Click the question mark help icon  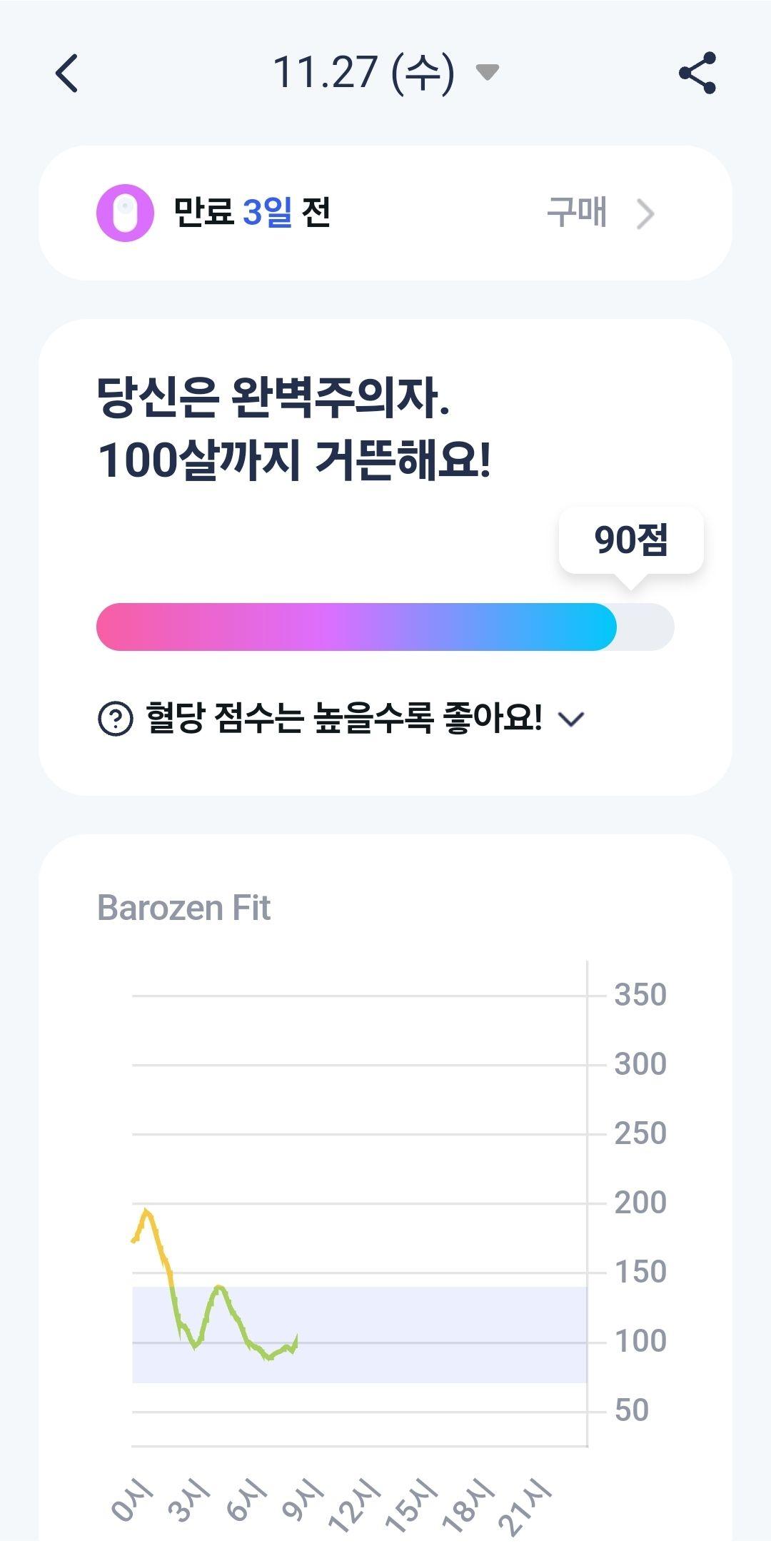[115, 718]
